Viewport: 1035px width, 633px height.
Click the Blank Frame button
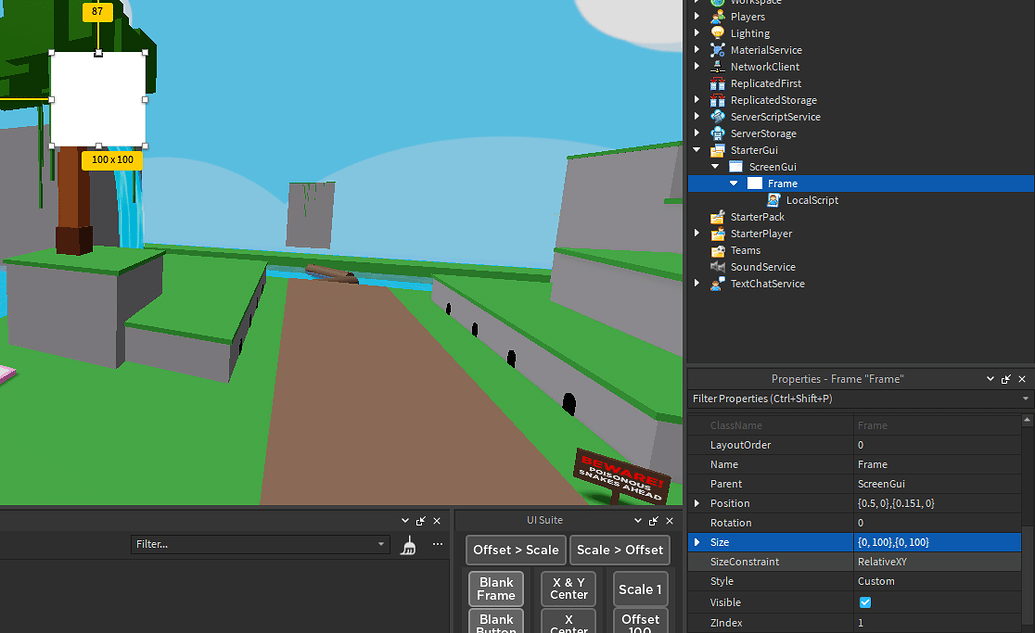pos(495,589)
